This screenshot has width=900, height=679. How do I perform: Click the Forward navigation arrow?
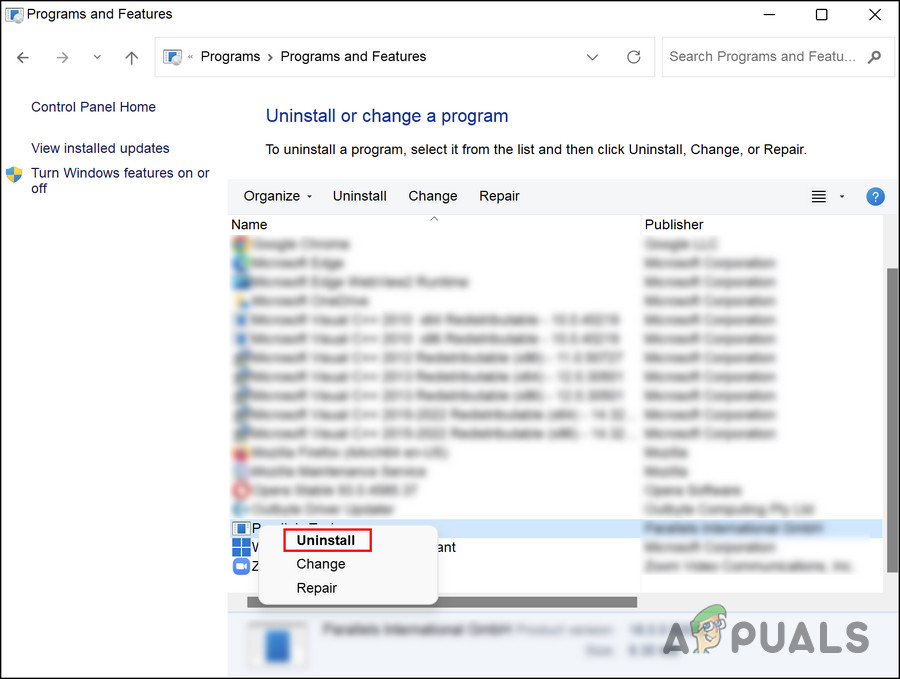point(62,57)
